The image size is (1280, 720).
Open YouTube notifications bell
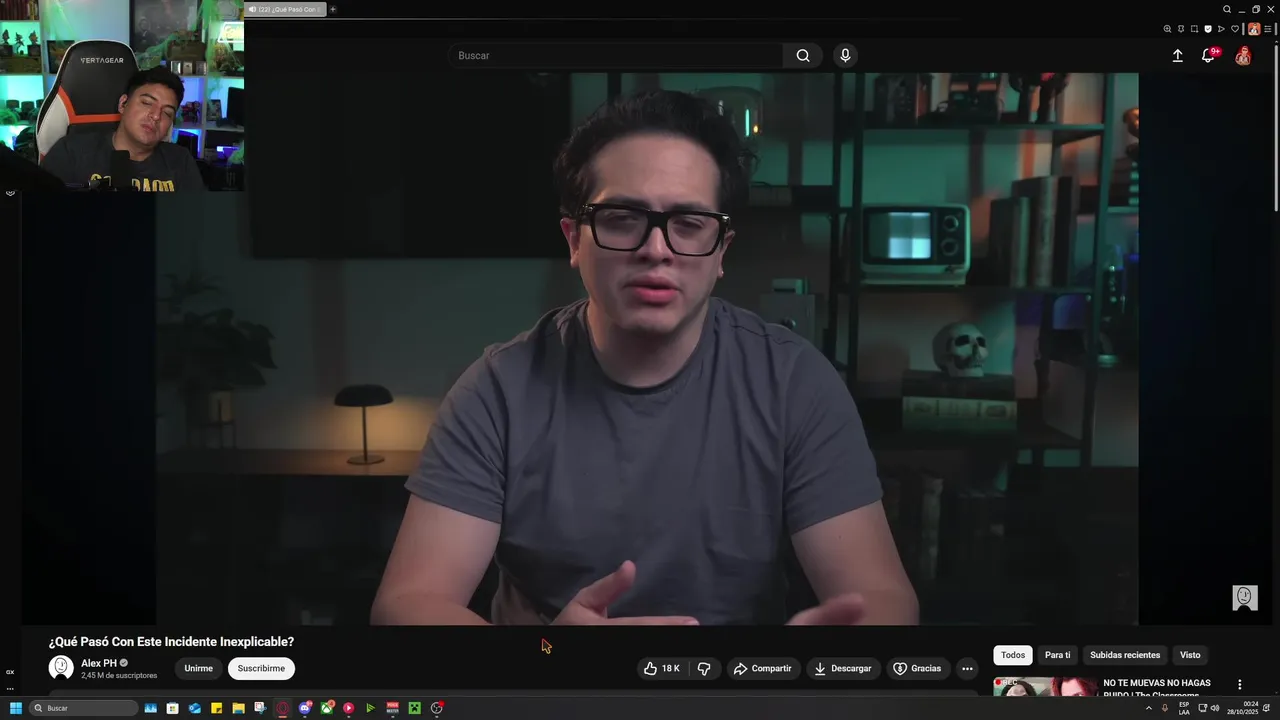pyautogui.click(x=1208, y=56)
